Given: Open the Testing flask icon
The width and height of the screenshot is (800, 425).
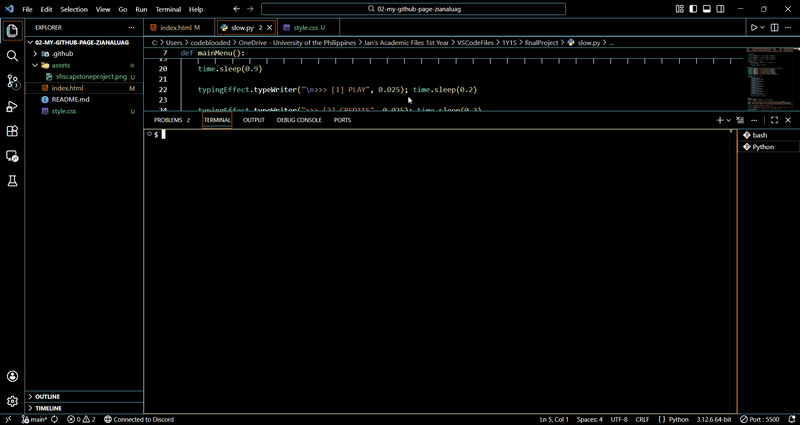Looking at the screenshot, I should click(x=13, y=181).
